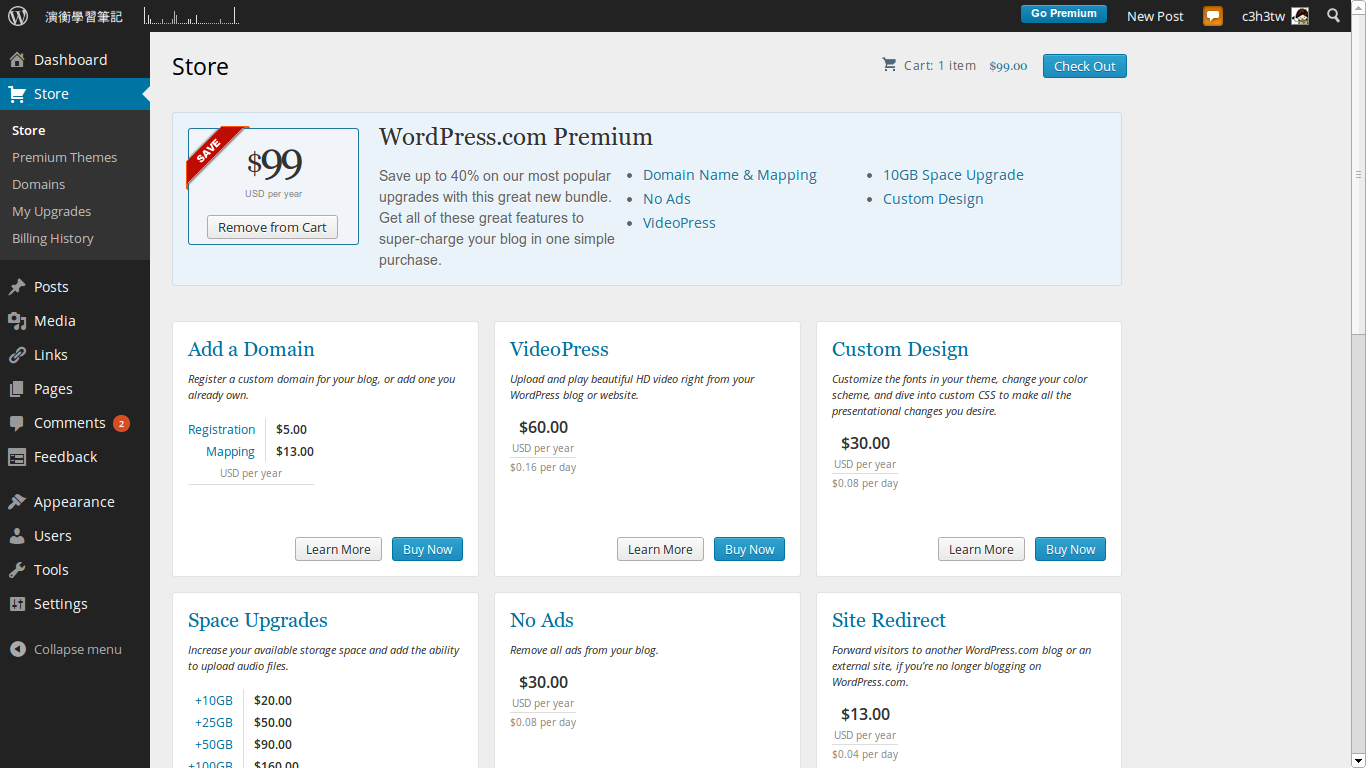Screen dimensions: 1366x768
Task: Click Remove from Cart button
Action: [x=272, y=227]
